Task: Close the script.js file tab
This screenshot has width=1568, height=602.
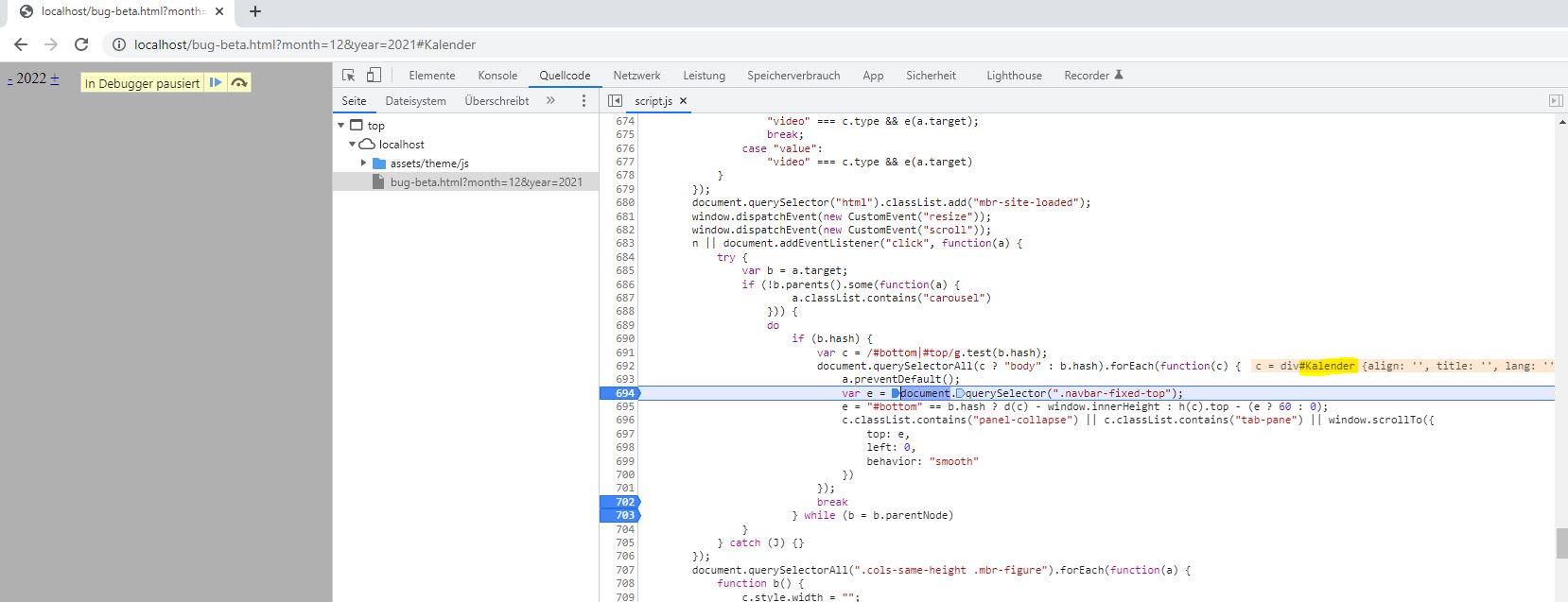Action: [684, 101]
